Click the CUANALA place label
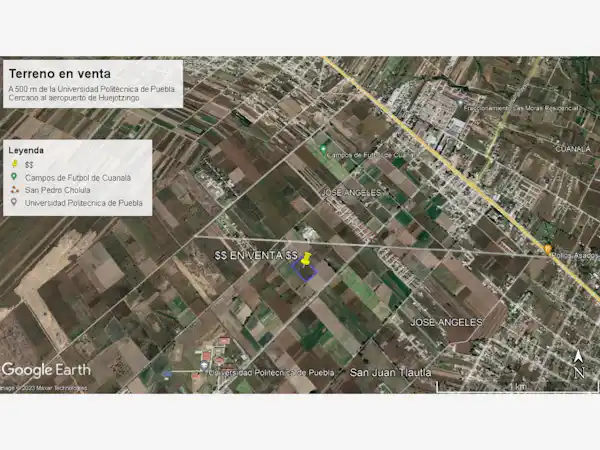600x450 pixels. click(x=574, y=148)
